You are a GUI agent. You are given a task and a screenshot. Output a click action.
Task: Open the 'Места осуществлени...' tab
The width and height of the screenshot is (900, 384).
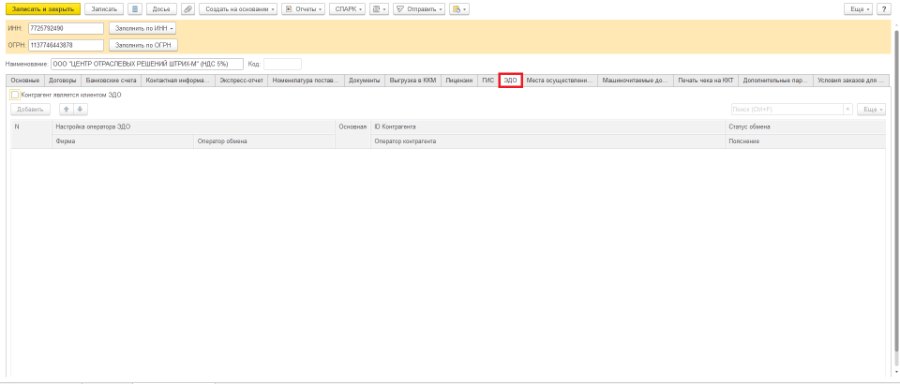click(560, 81)
